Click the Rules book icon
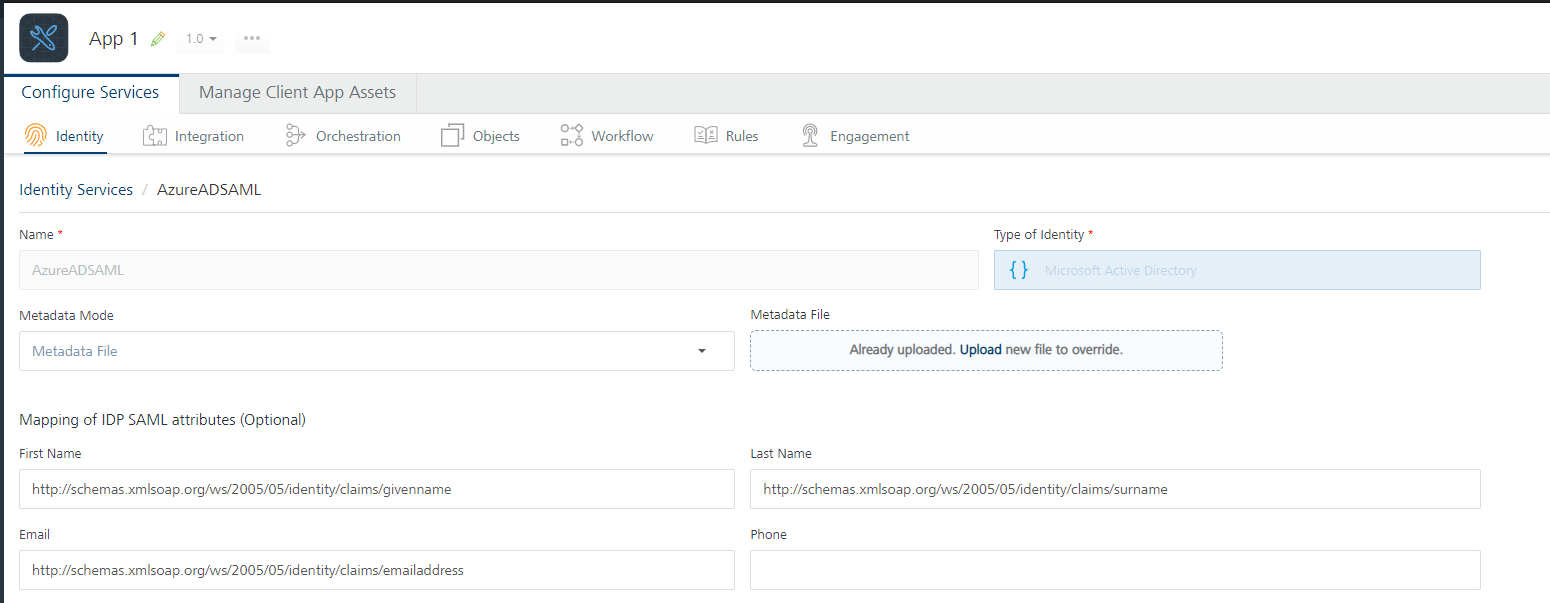Viewport: 1550px width, 603px height. coord(706,136)
